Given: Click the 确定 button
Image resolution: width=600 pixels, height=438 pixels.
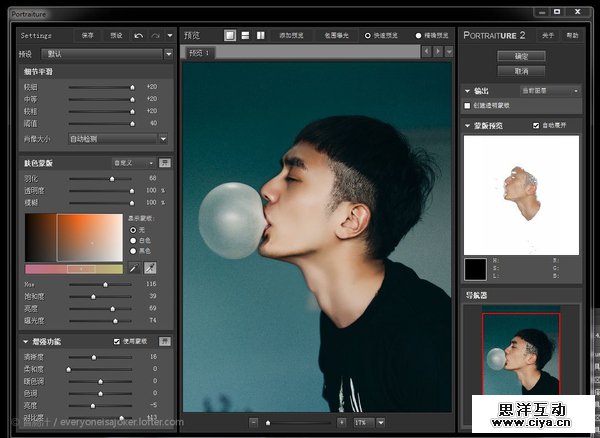Looking at the screenshot, I should click(520, 56).
